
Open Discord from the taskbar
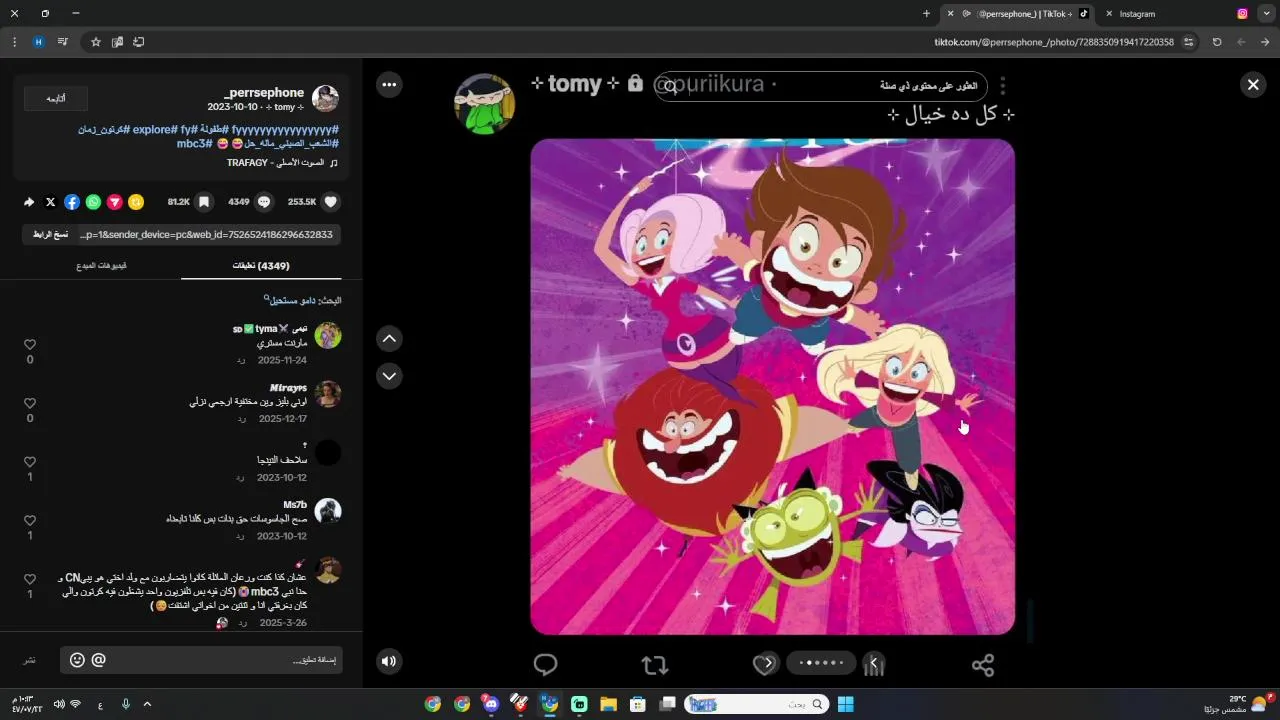tap(491, 704)
